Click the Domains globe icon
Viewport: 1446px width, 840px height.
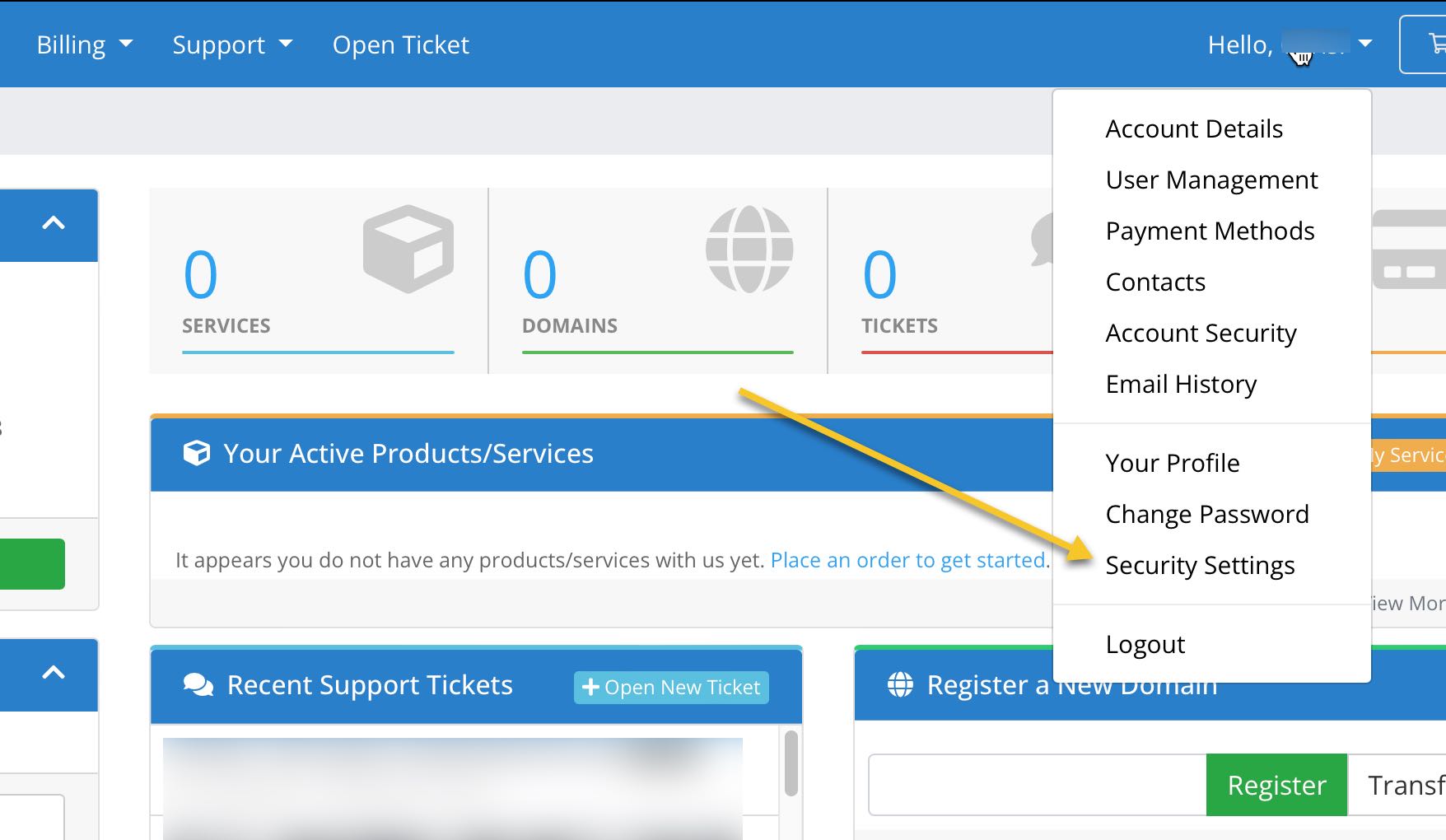tap(749, 250)
